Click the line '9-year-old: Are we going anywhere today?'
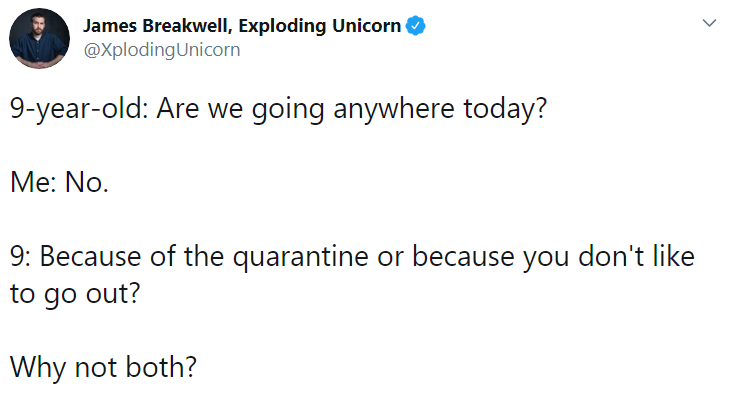This screenshot has height=393, width=730. point(278,110)
